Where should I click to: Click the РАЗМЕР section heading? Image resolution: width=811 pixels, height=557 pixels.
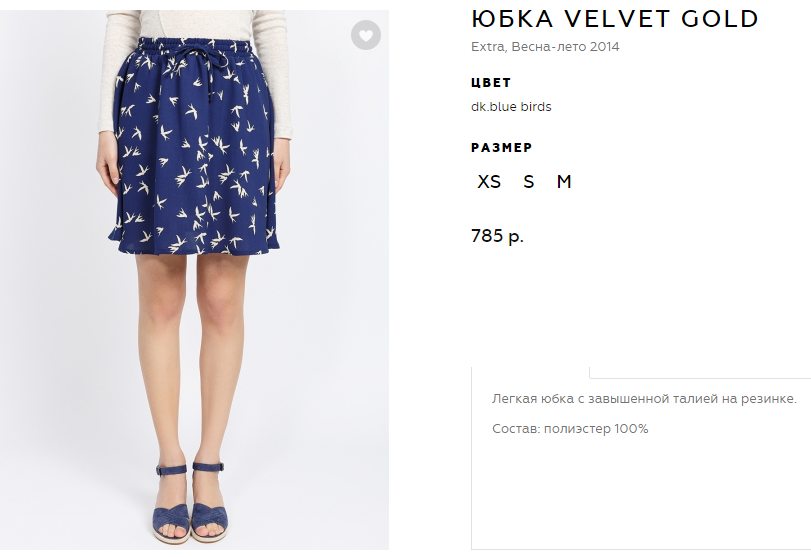[501, 147]
